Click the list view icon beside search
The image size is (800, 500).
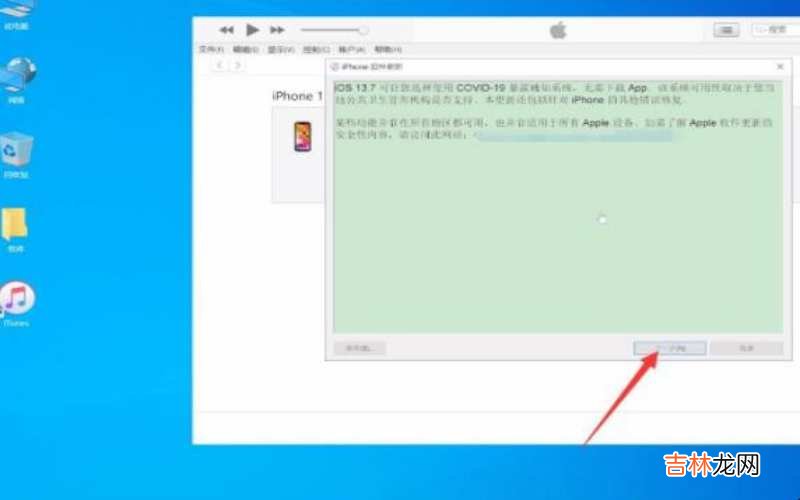[726, 30]
